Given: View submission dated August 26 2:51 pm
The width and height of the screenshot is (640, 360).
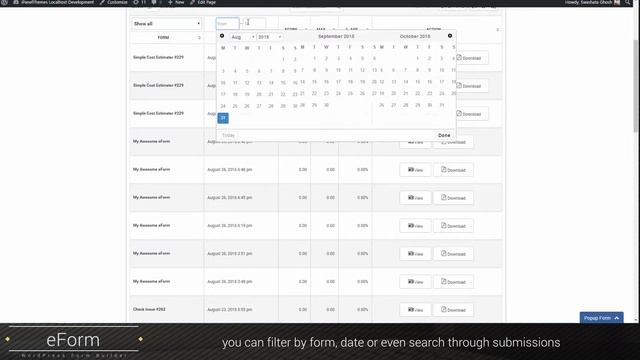Looking at the screenshot, I should 415,254.
